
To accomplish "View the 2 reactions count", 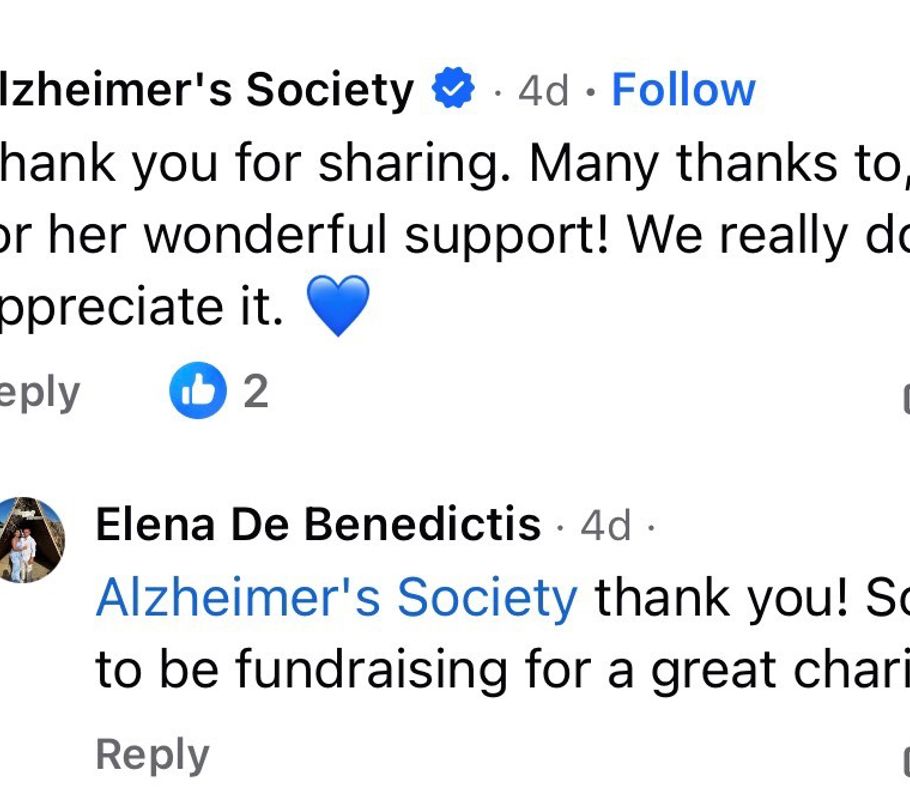I will [256, 391].
